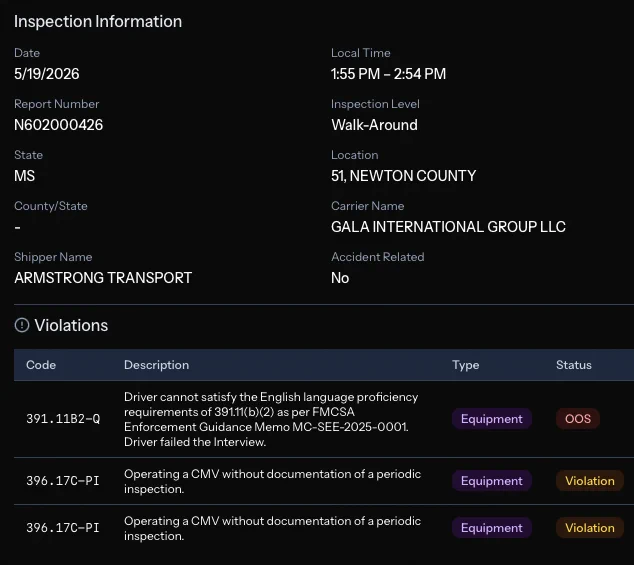
Task: Click the Type column header
Action: [x=465, y=365]
